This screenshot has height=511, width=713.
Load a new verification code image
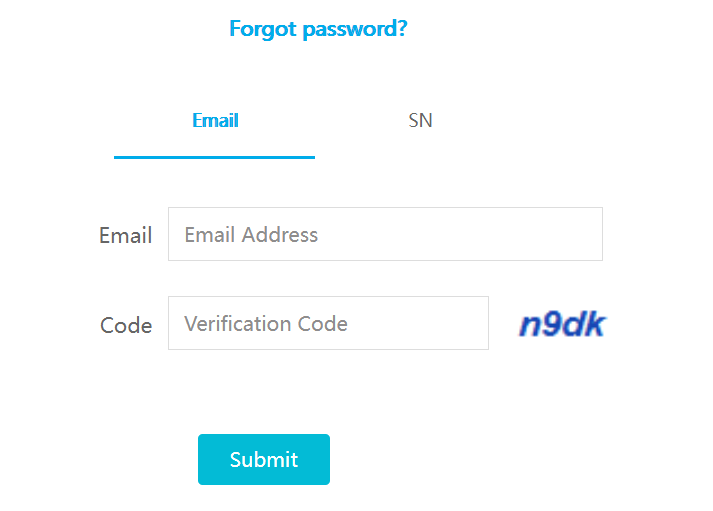pyautogui.click(x=562, y=323)
